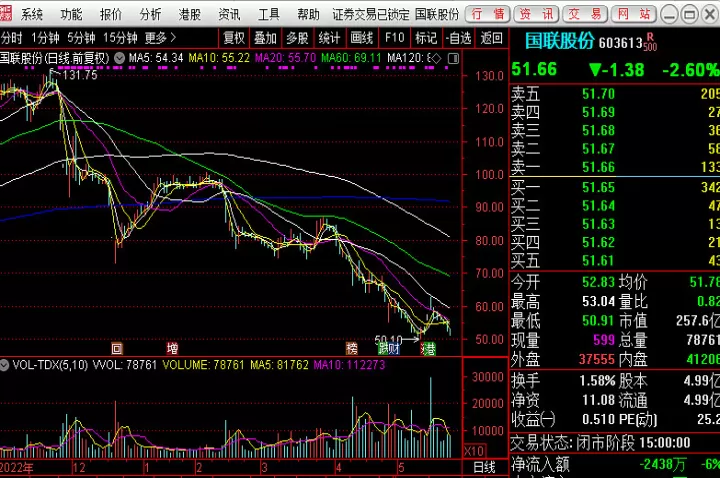Click the 外盘 value 37555
Screen dimensions: 720x478
tap(596, 359)
